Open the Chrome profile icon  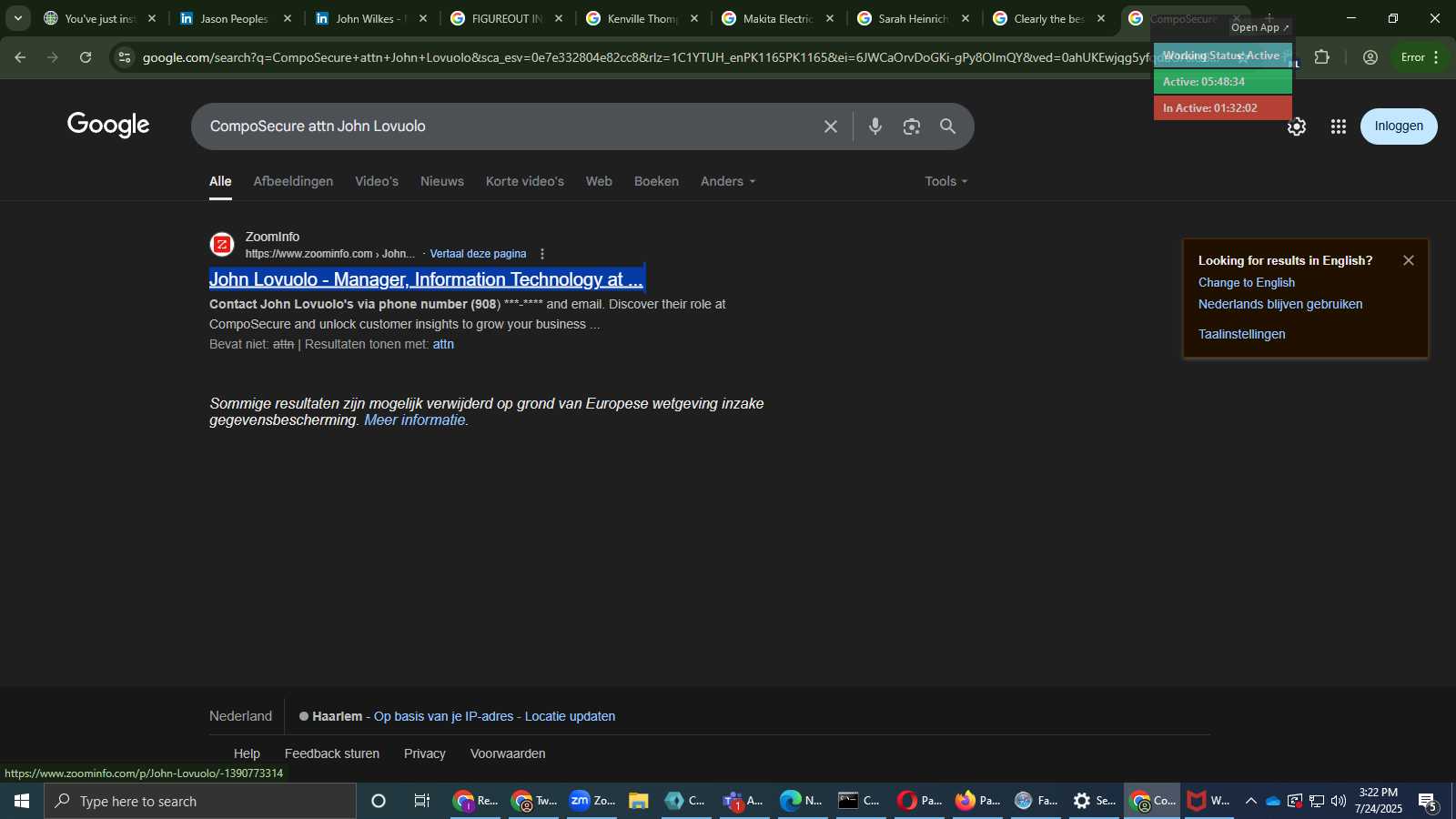tap(1370, 57)
